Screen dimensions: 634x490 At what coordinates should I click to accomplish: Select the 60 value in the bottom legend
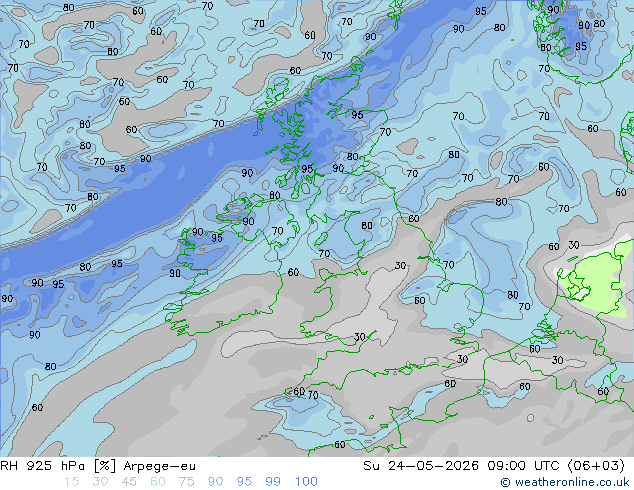click(158, 482)
